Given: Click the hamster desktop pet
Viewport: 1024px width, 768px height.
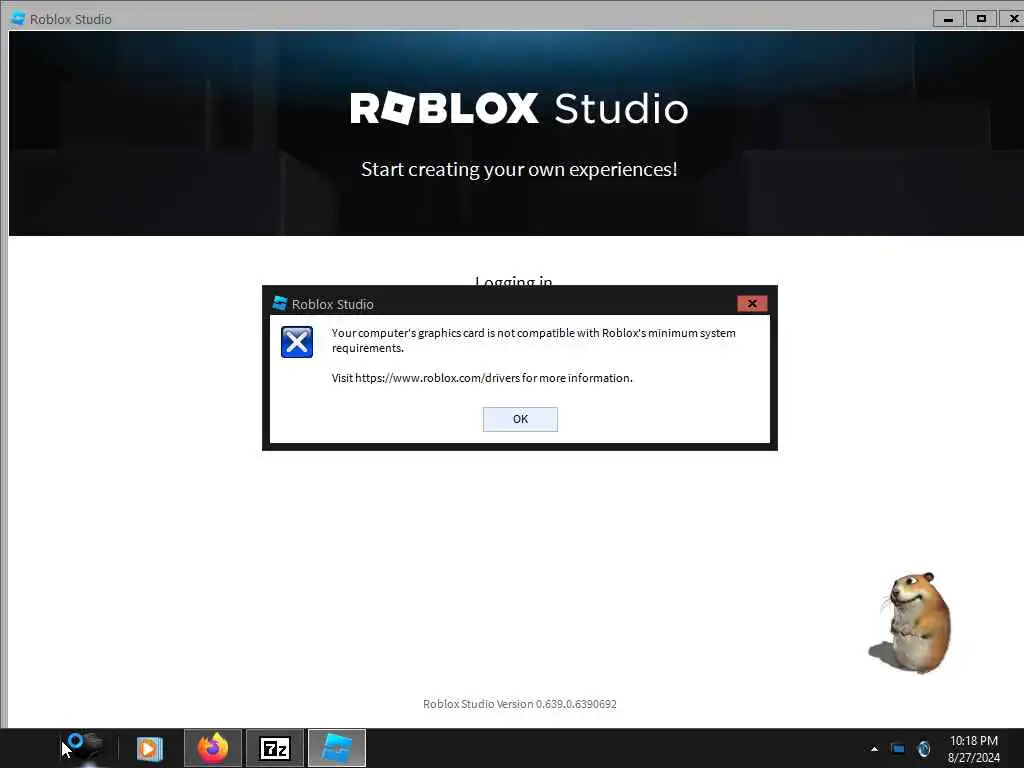Looking at the screenshot, I should [912, 623].
